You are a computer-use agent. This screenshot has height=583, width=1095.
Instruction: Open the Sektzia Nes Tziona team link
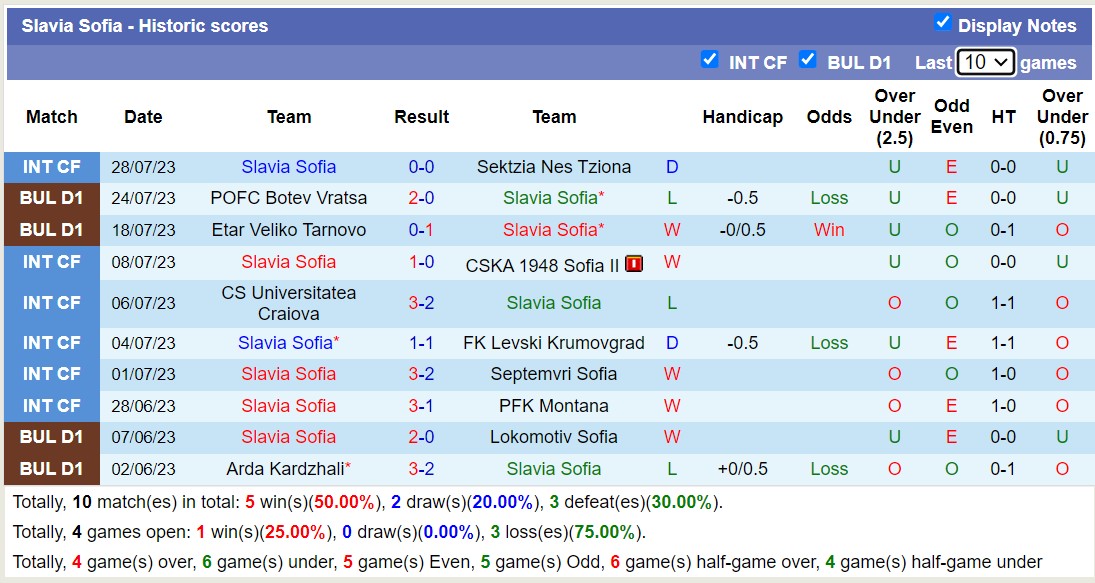coord(554,167)
